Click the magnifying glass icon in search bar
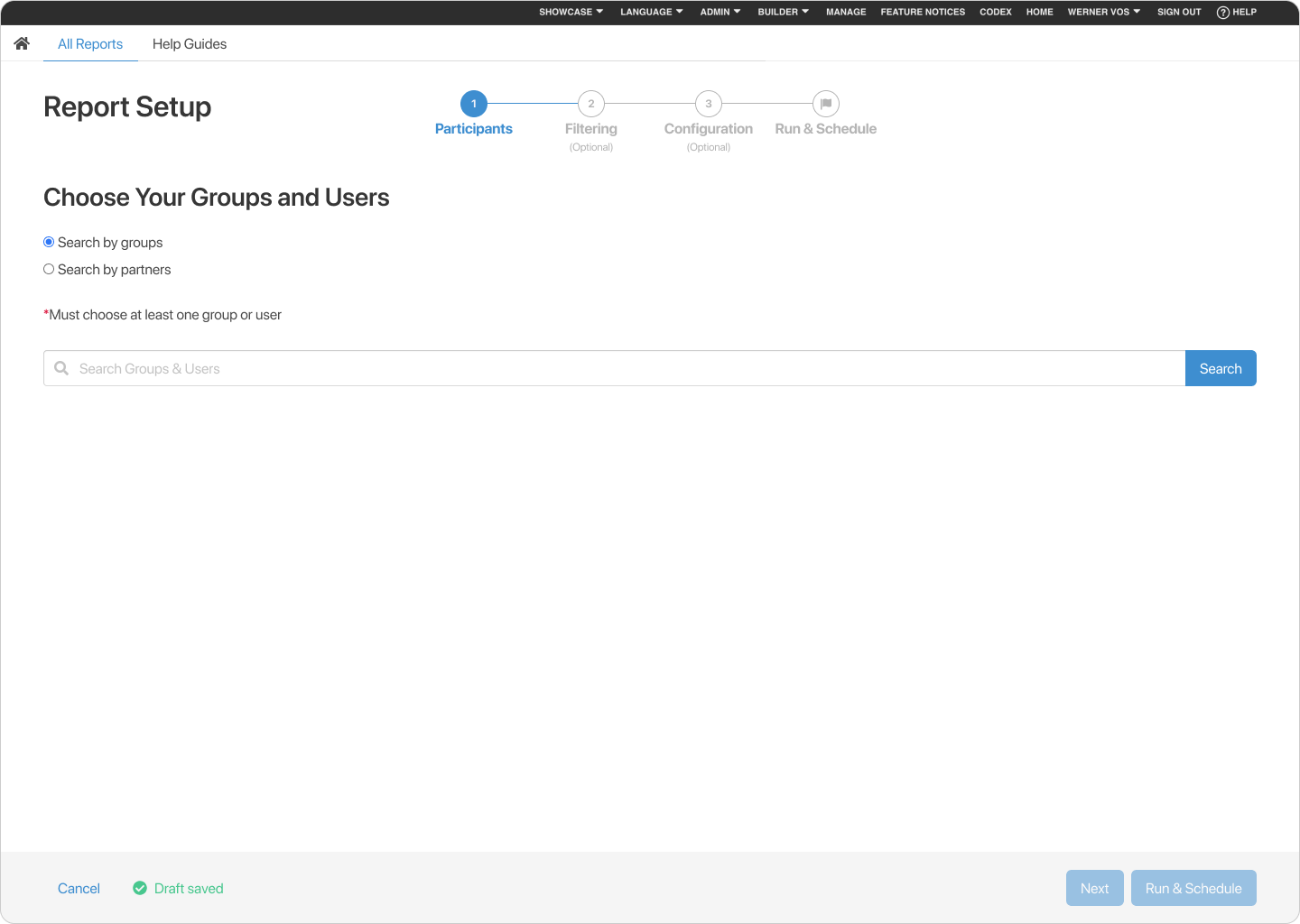This screenshot has height=924, width=1300. tap(60, 368)
